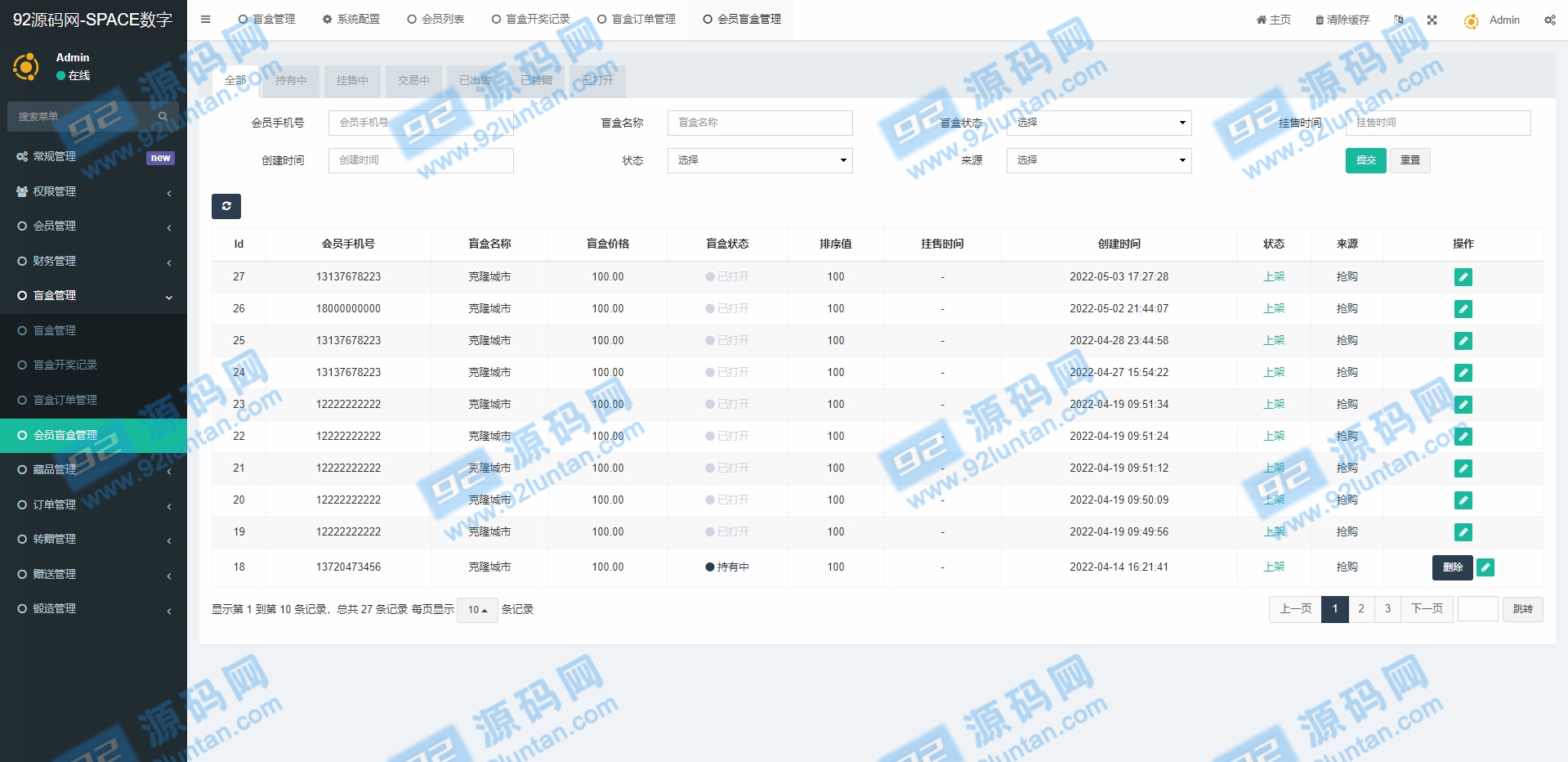Screen dimensions: 1568x762
Task: Expand 财务管理 in the sidebar
Action: pos(93,261)
